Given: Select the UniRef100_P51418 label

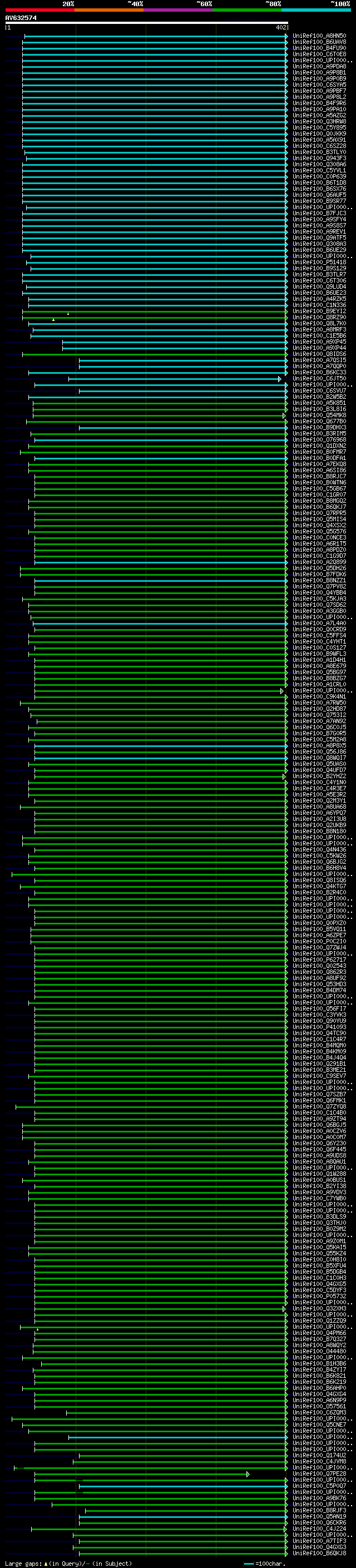Looking at the screenshot, I should tap(319, 263).
